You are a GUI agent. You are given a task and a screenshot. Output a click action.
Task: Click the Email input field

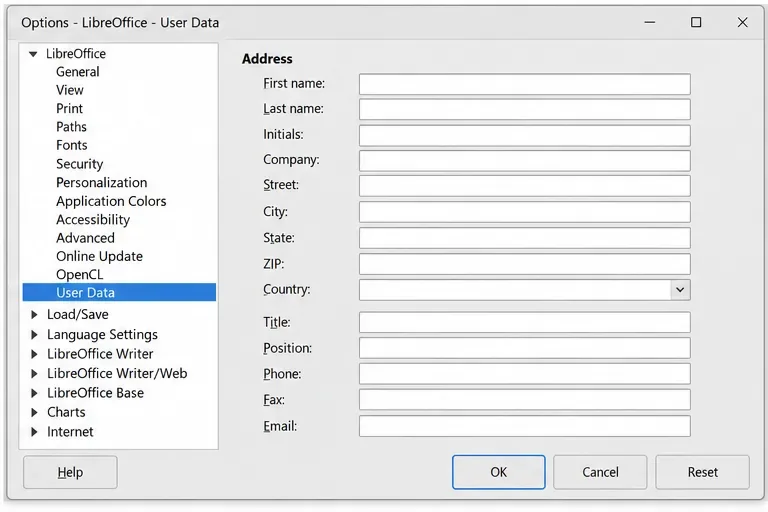525,426
